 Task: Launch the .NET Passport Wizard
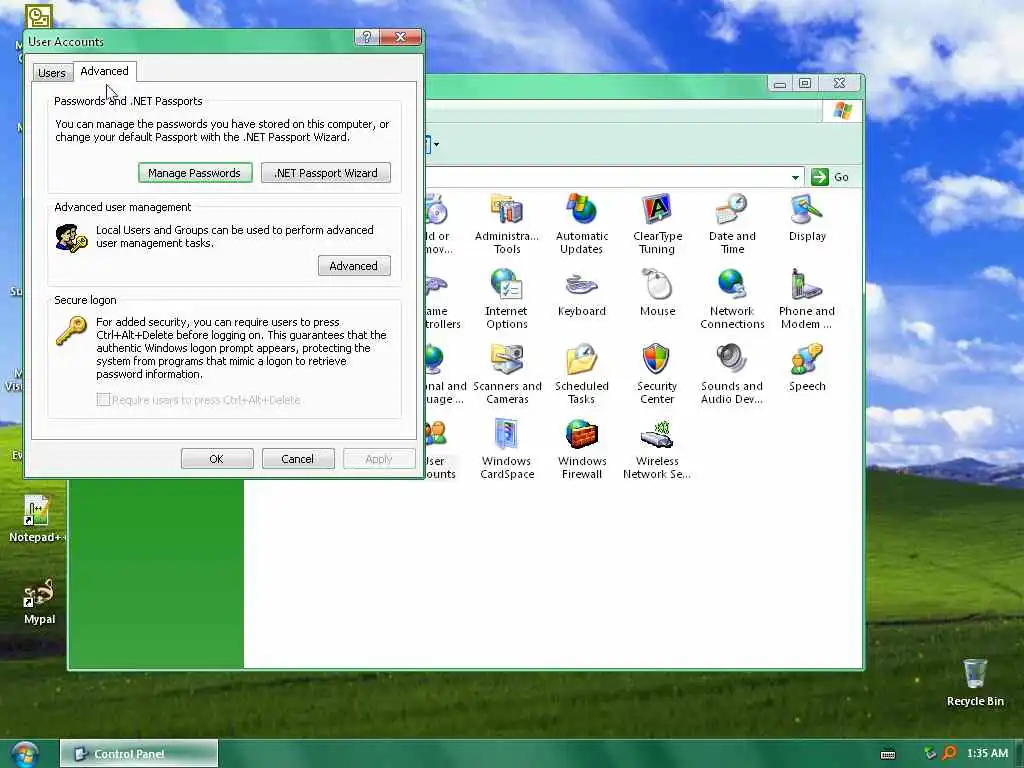(x=325, y=173)
